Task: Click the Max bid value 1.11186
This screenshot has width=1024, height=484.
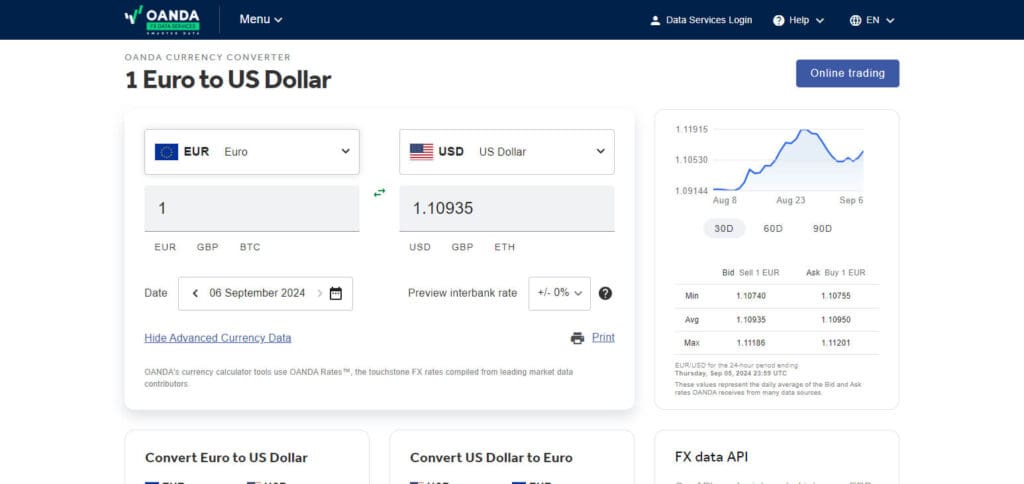Action: pos(751,343)
